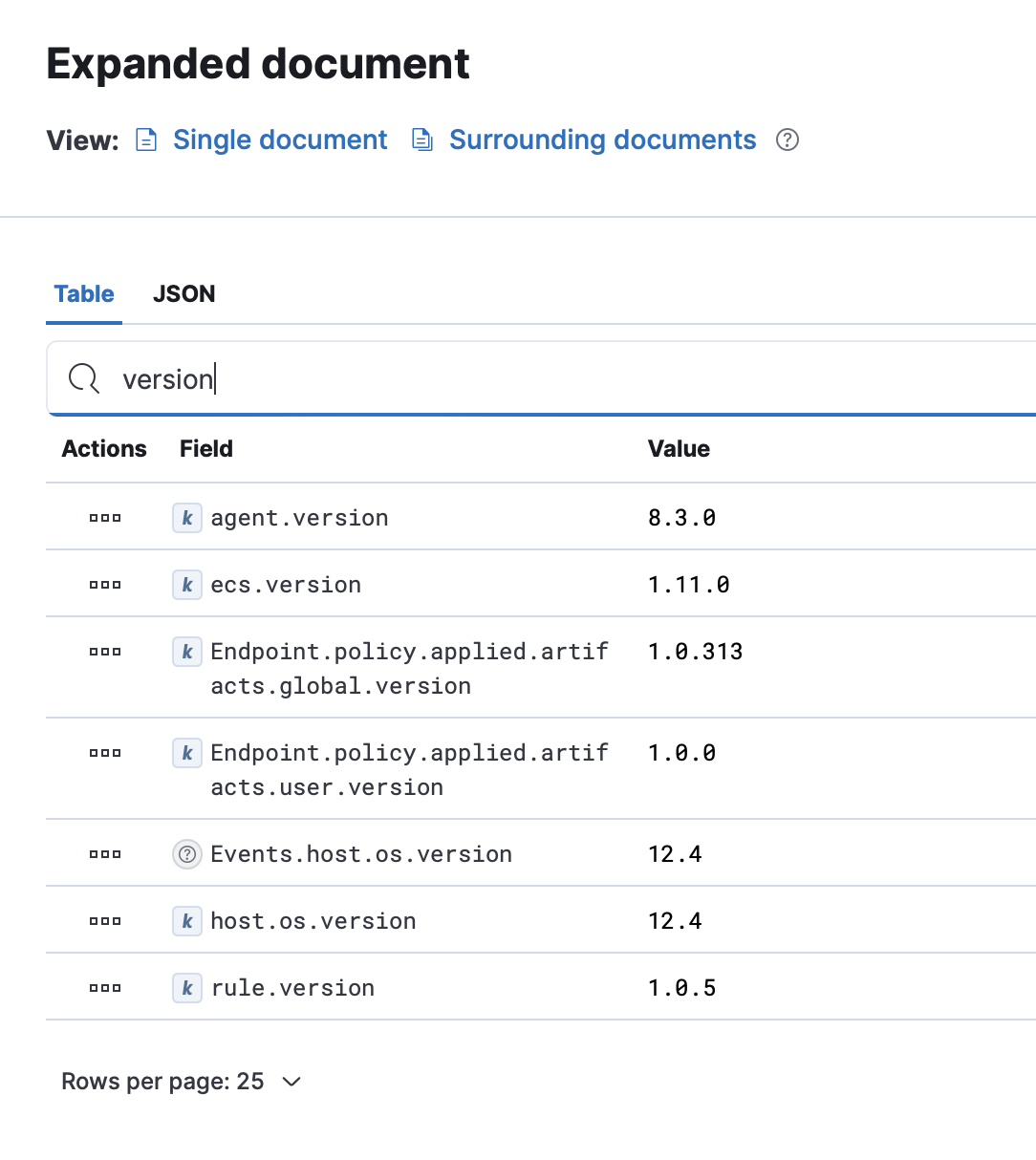Switch to the JSON tab

[x=183, y=293]
